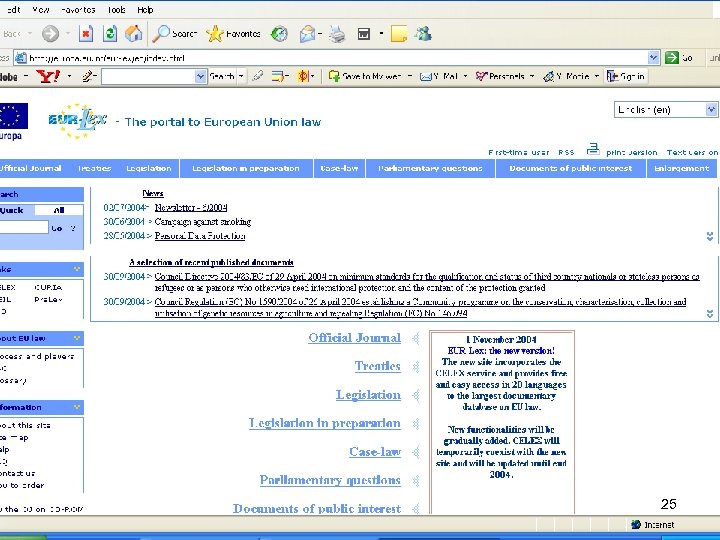The width and height of the screenshot is (720, 540).
Task: Open the large Legislation link
Action: pyautogui.click(x=368, y=395)
